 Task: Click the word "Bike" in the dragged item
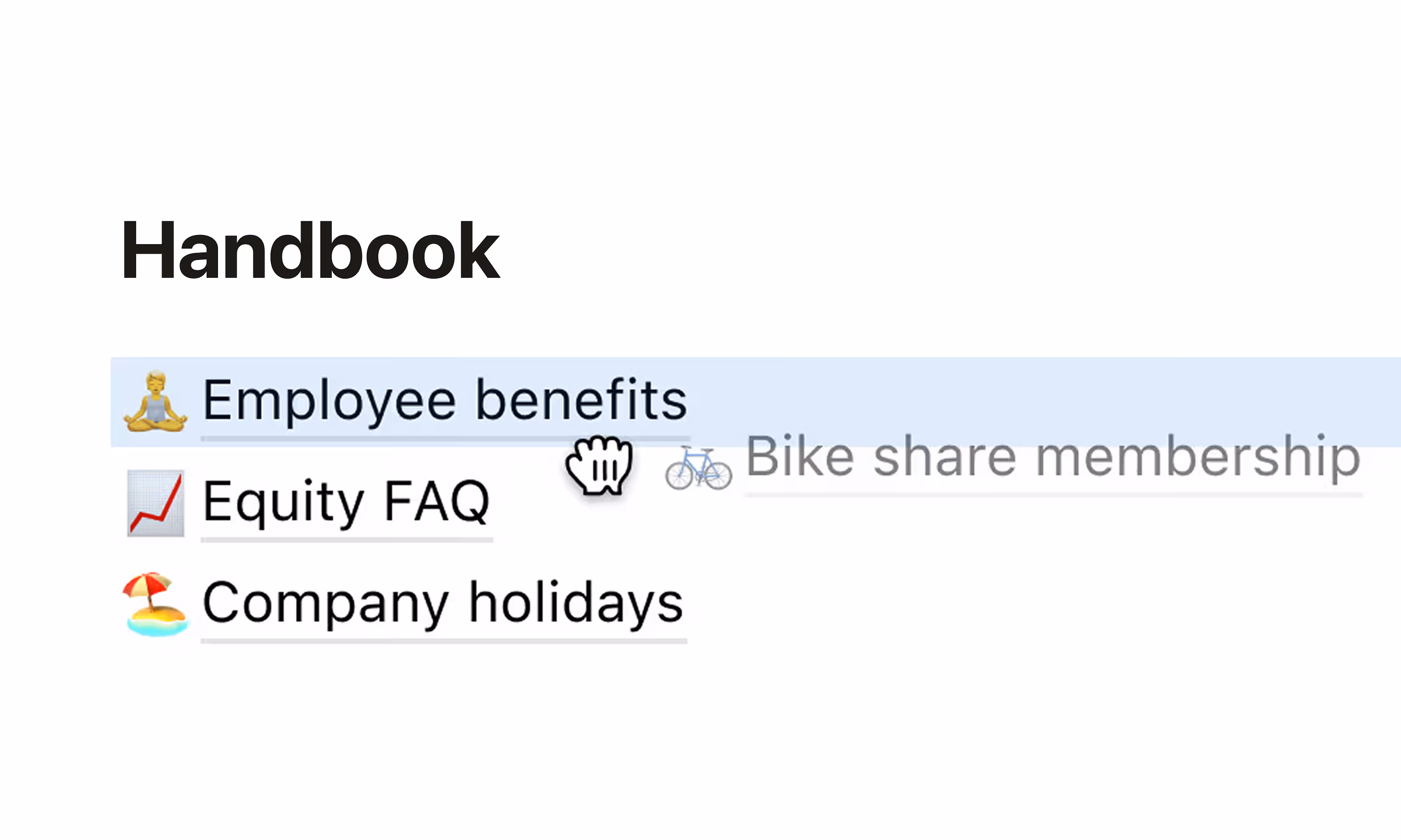[x=800, y=457]
